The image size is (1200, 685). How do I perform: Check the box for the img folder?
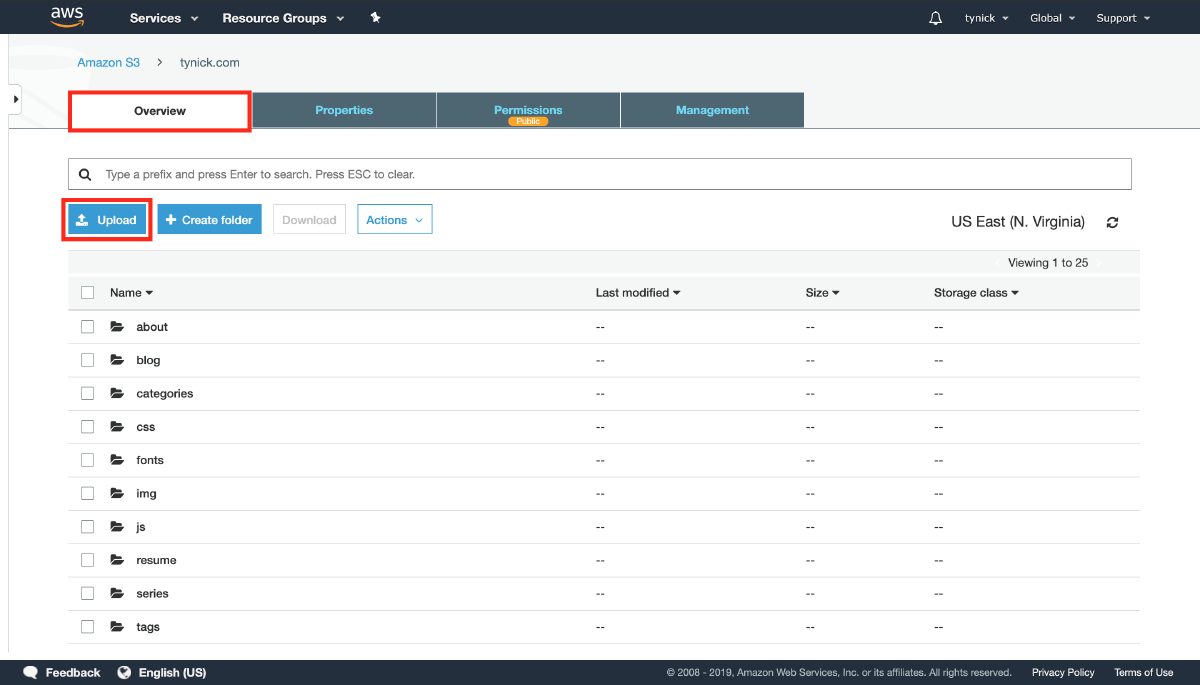pos(88,493)
